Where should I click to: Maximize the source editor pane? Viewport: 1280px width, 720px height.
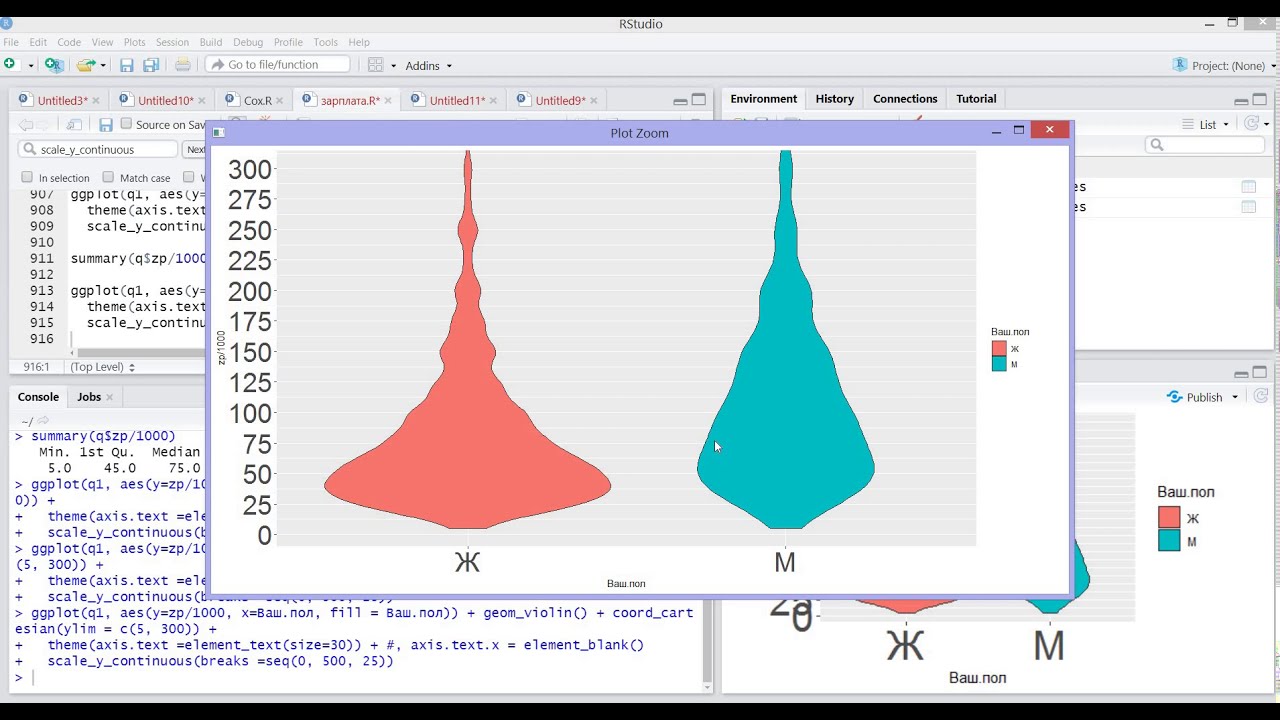pyautogui.click(x=699, y=100)
